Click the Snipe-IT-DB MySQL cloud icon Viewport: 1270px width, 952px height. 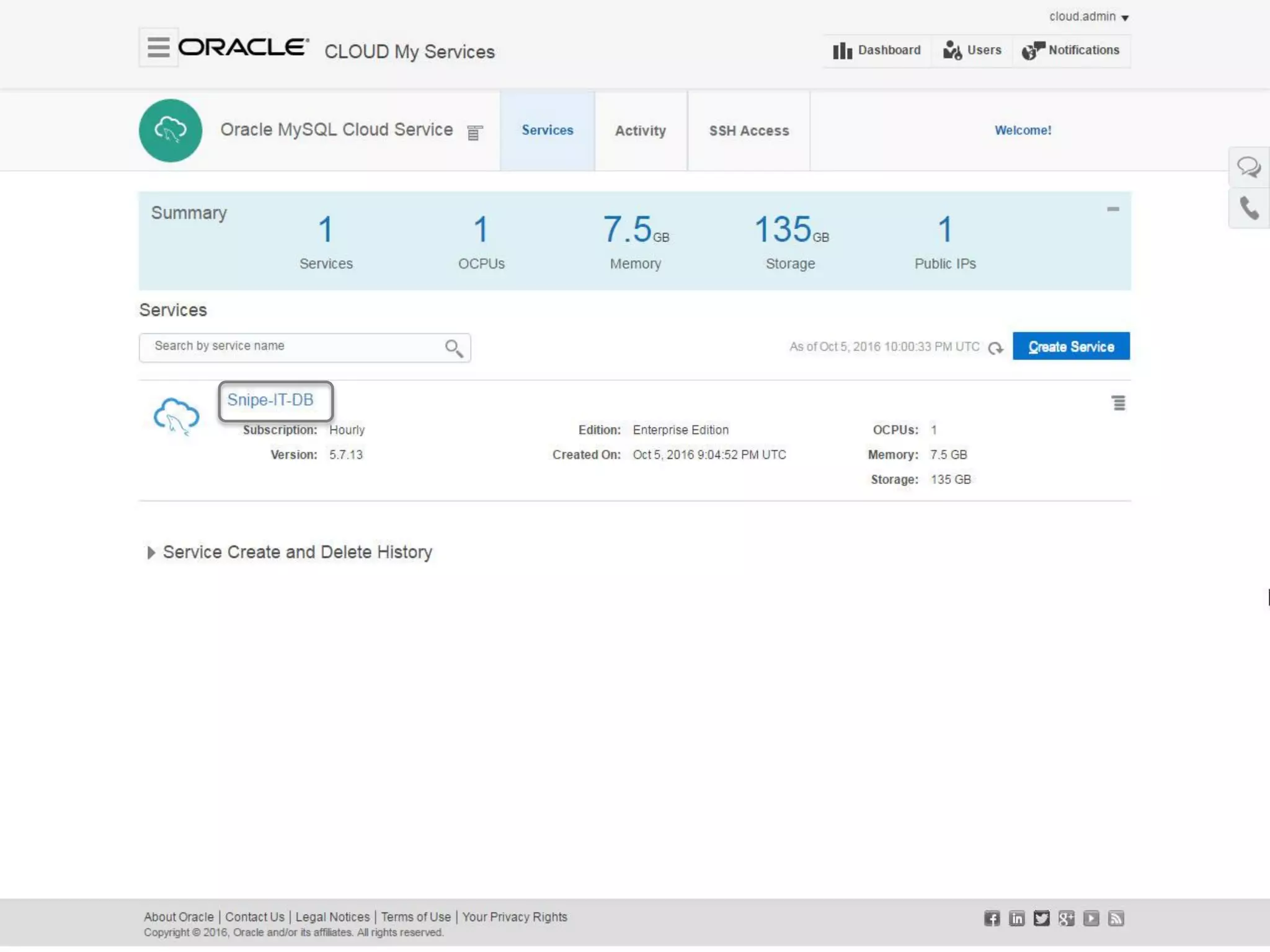click(x=176, y=416)
